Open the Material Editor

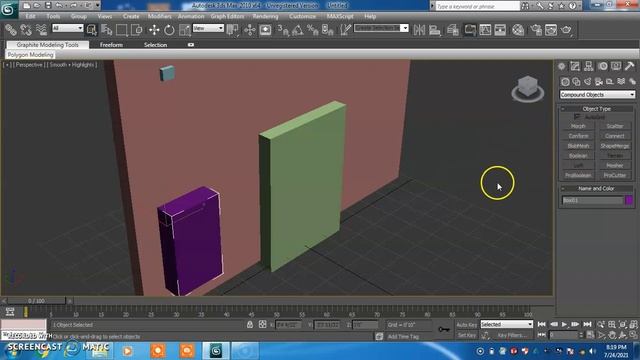click(518, 30)
